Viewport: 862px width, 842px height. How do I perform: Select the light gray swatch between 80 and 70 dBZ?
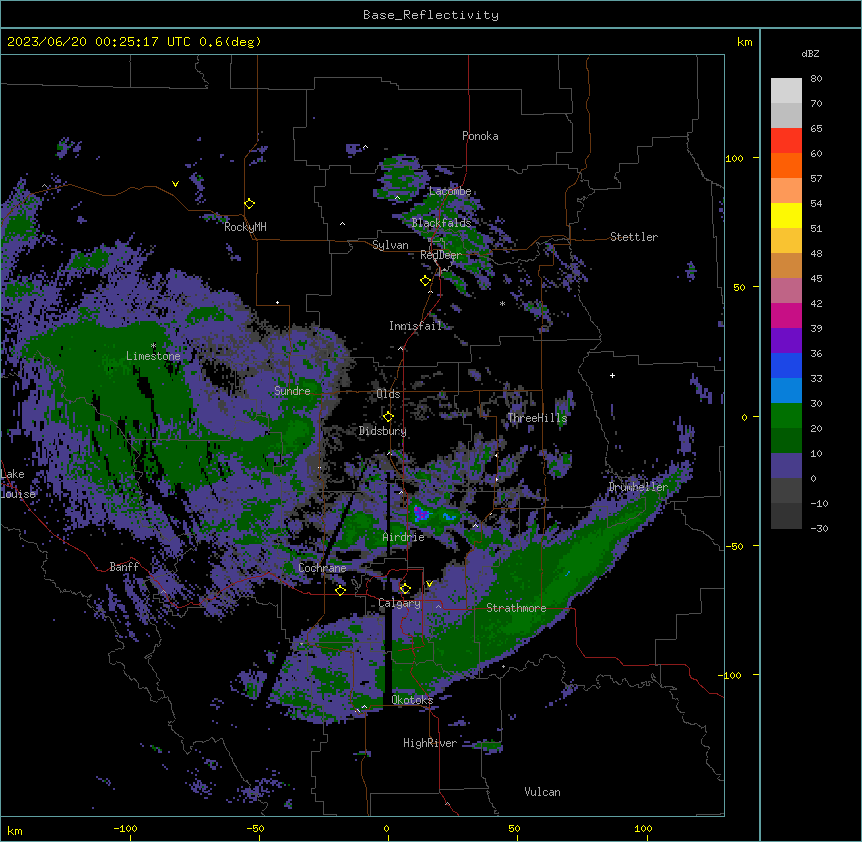tap(786, 91)
